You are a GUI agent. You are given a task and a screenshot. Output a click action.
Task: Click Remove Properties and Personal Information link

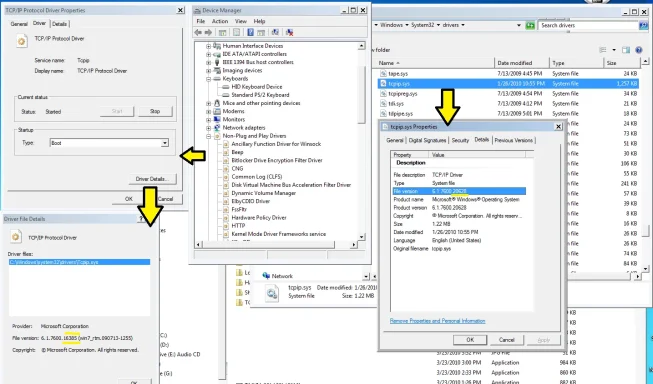(x=438, y=321)
